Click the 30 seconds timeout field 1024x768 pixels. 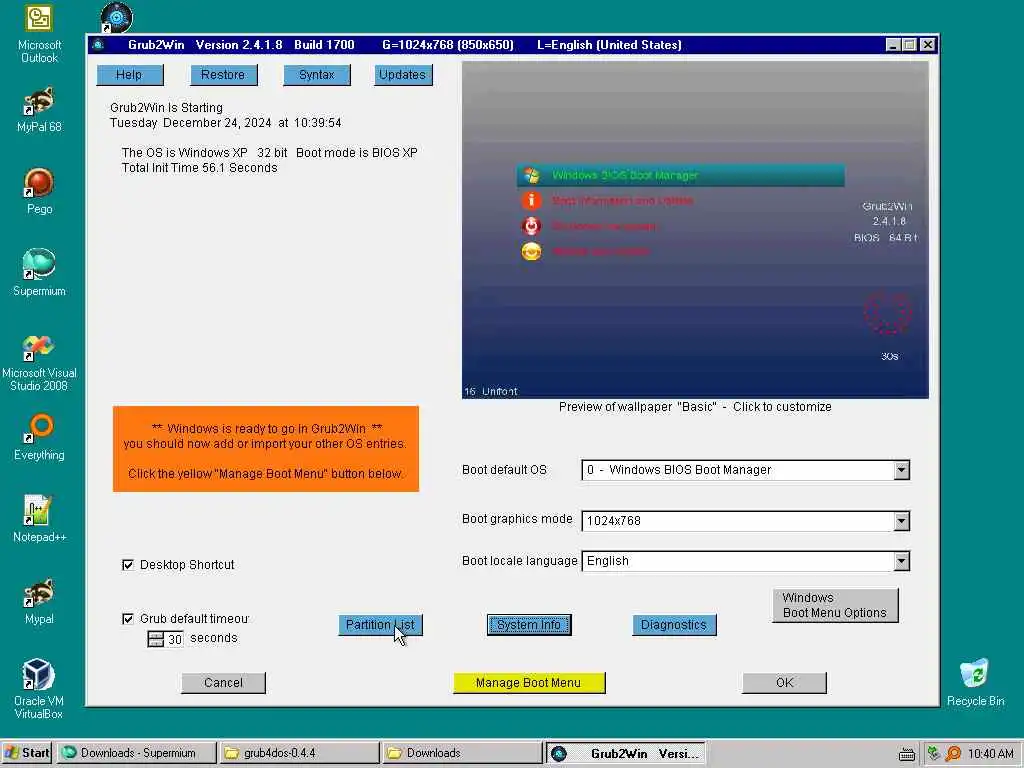174,639
